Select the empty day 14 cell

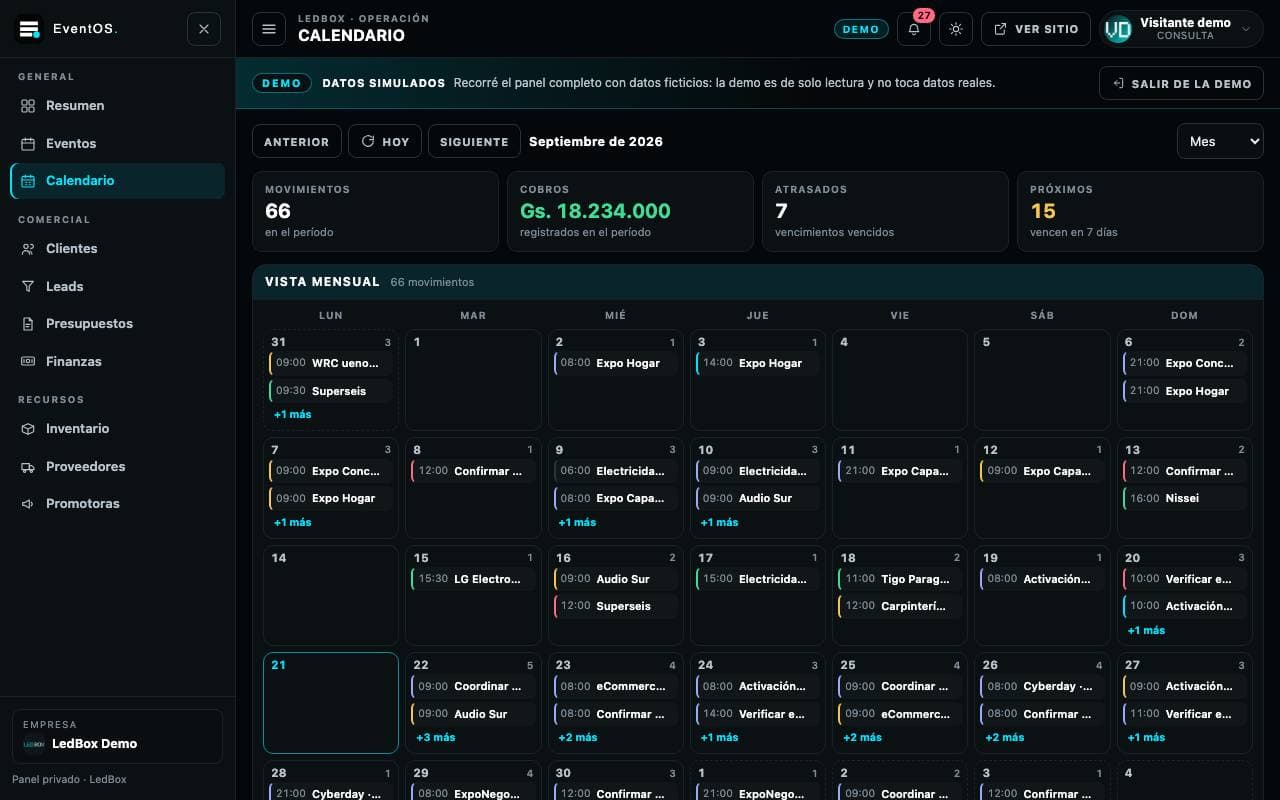coord(331,595)
